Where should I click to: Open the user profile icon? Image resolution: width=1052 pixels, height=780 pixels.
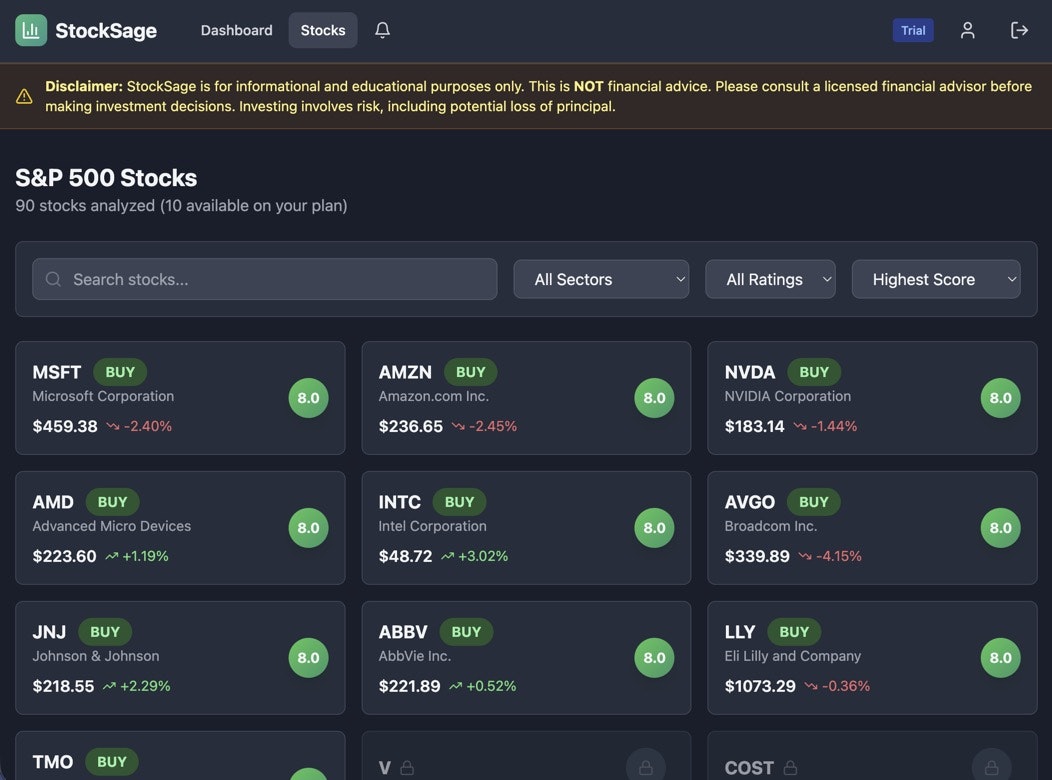[x=967, y=30]
